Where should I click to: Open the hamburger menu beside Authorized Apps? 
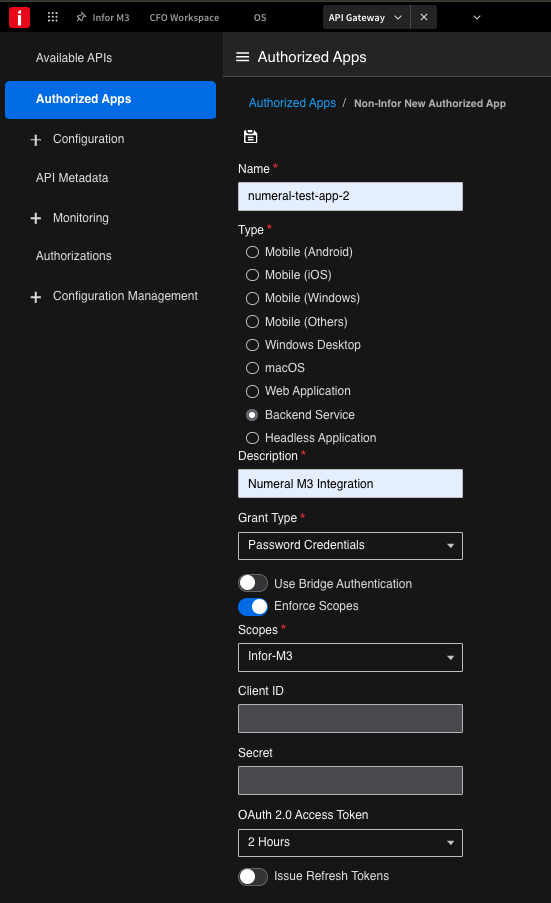[242, 57]
